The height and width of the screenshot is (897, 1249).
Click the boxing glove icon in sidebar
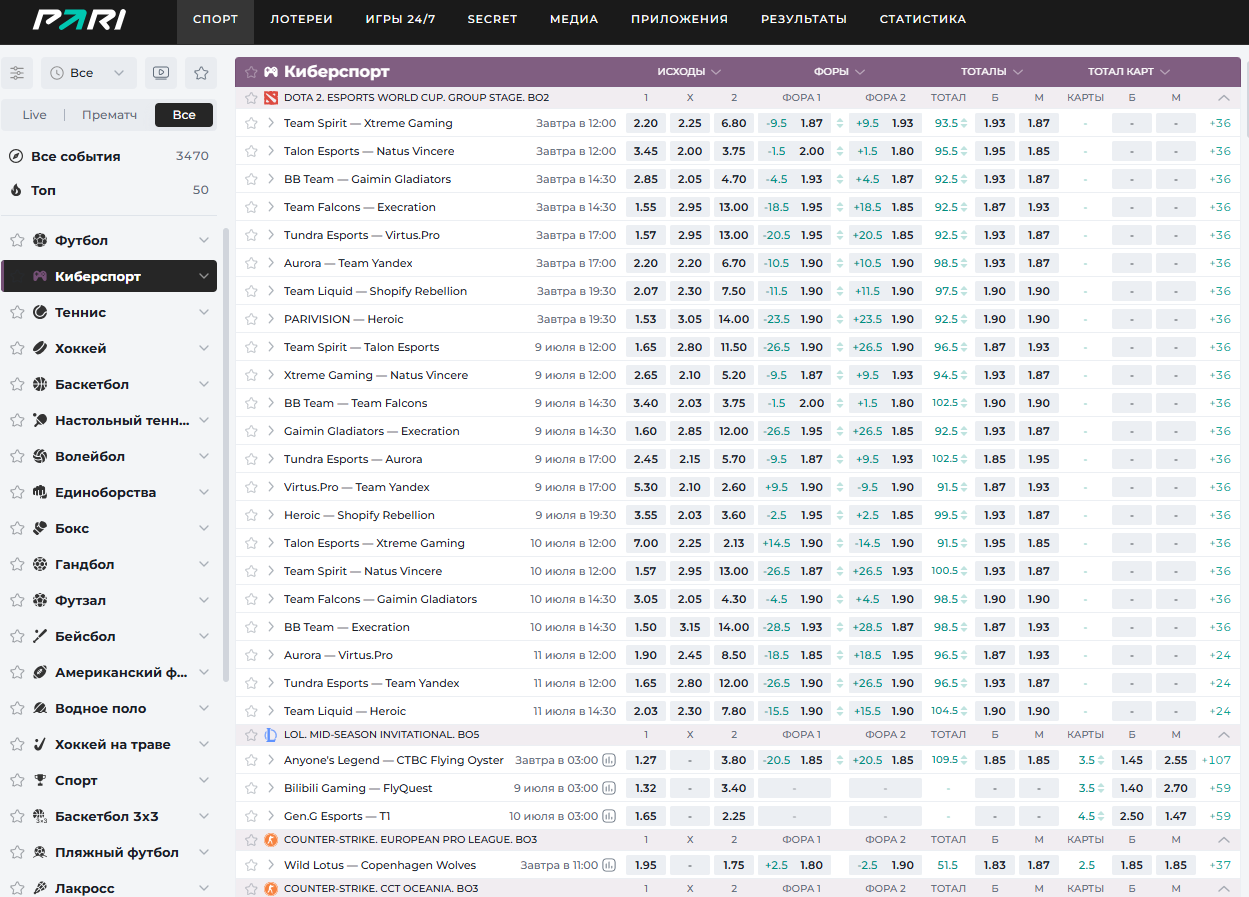[40, 529]
